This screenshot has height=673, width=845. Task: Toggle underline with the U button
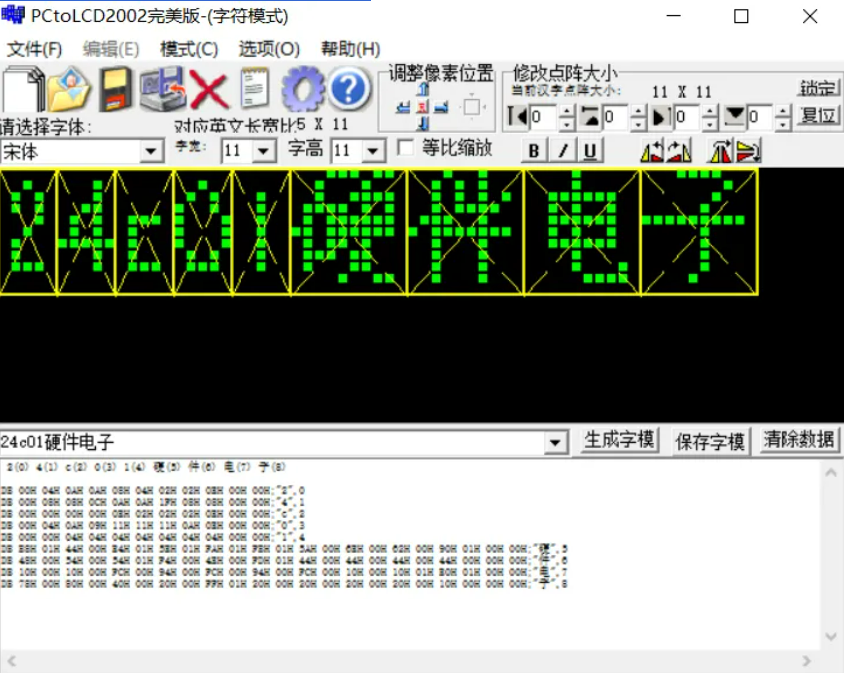coord(590,151)
